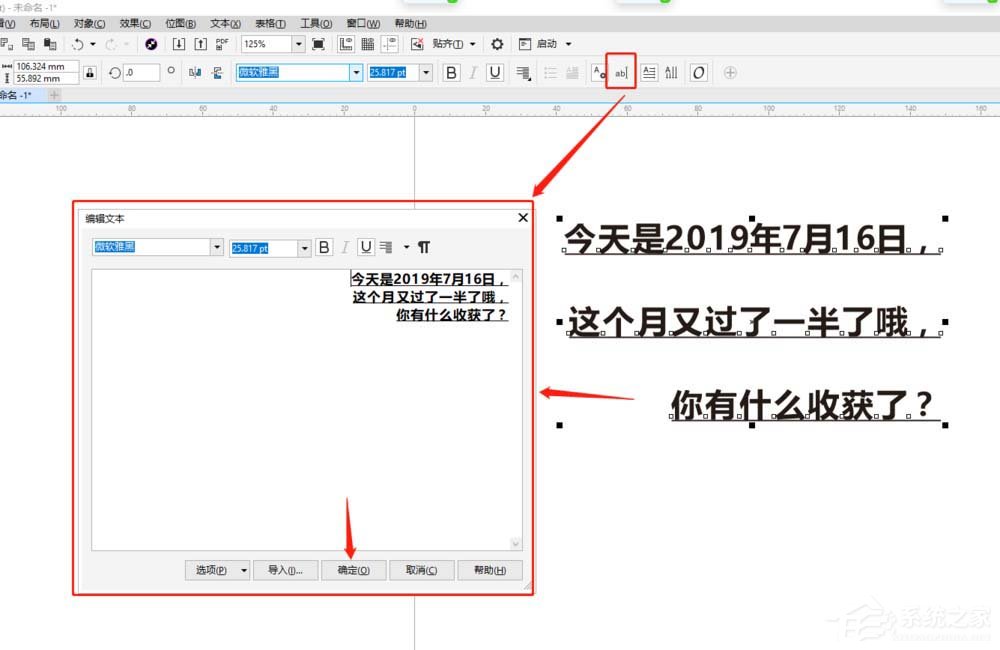Click the paragraph marks icon in dialog

tap(424, 246)
